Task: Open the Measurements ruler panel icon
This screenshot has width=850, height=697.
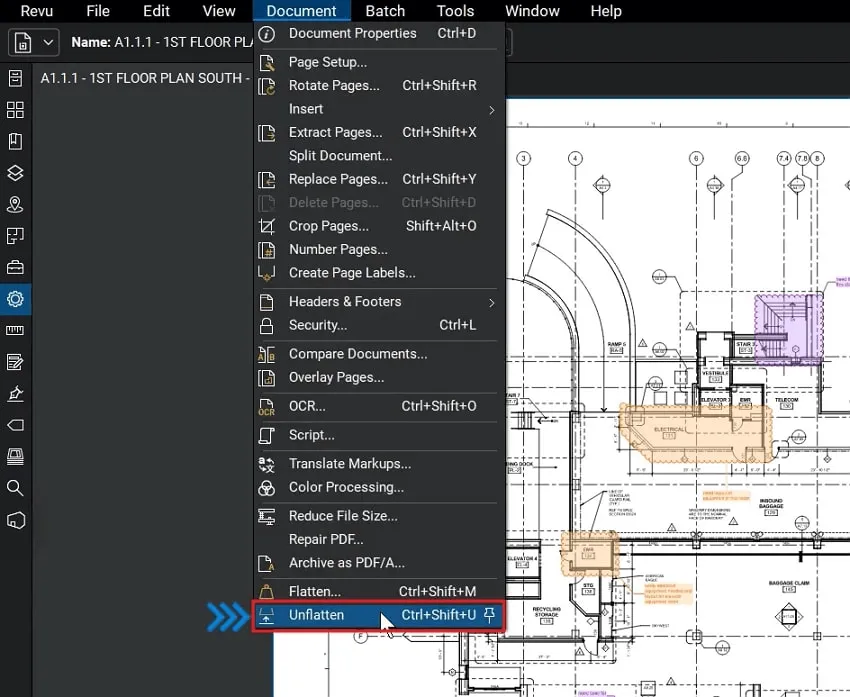Action: (15, 330)
